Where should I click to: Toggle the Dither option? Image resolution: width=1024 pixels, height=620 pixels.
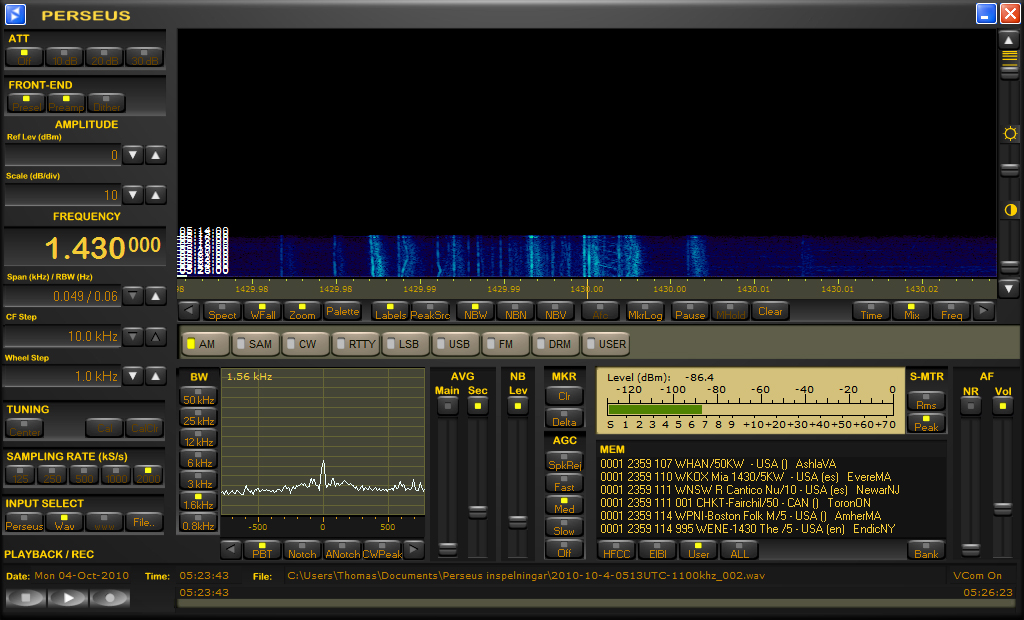click(106, 103)
